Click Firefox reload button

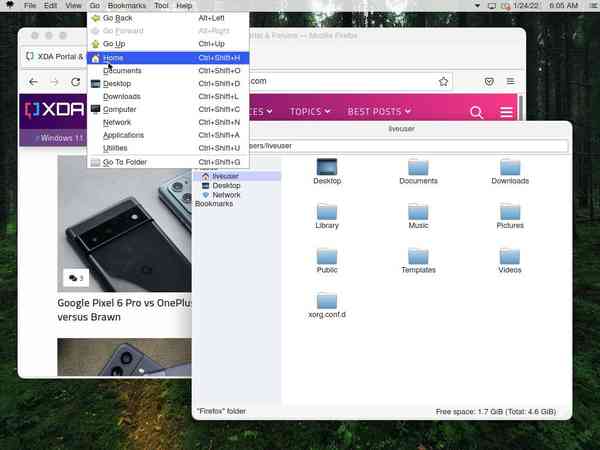point(76,82)
